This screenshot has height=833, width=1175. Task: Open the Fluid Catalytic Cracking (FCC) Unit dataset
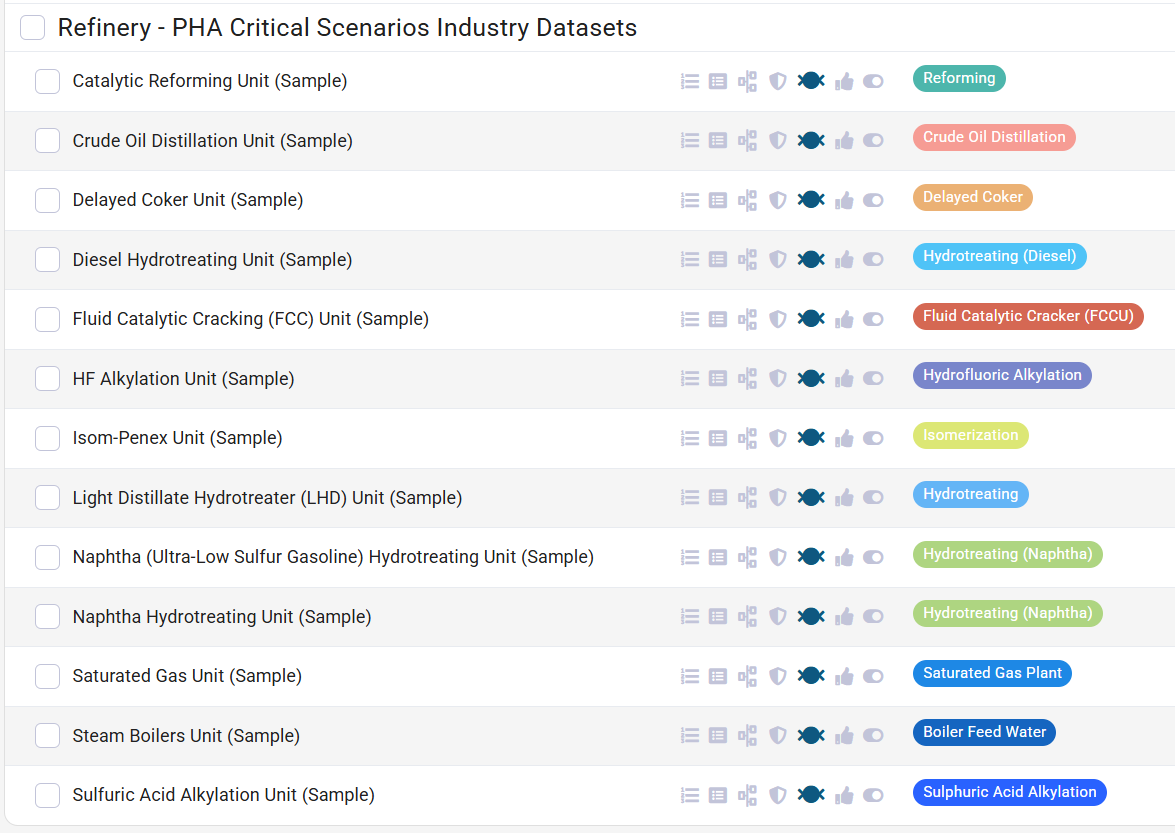coord(251,318)
